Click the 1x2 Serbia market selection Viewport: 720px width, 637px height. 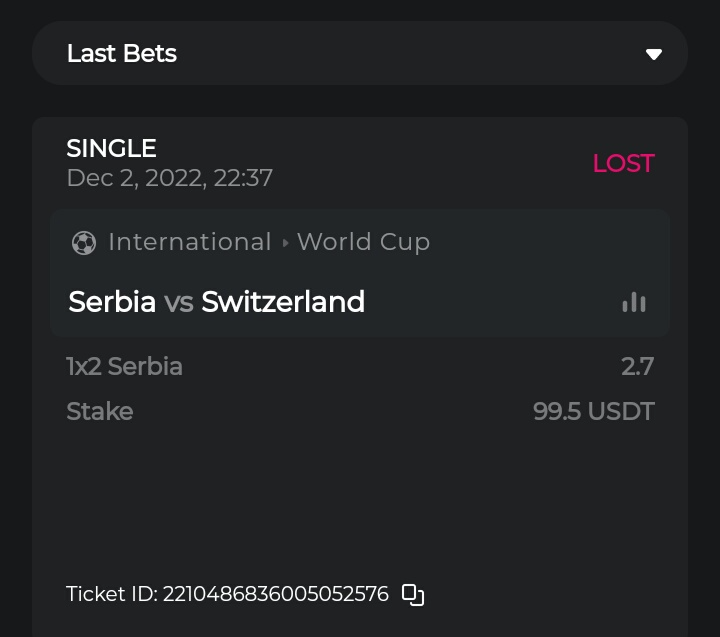coord(124,367)
